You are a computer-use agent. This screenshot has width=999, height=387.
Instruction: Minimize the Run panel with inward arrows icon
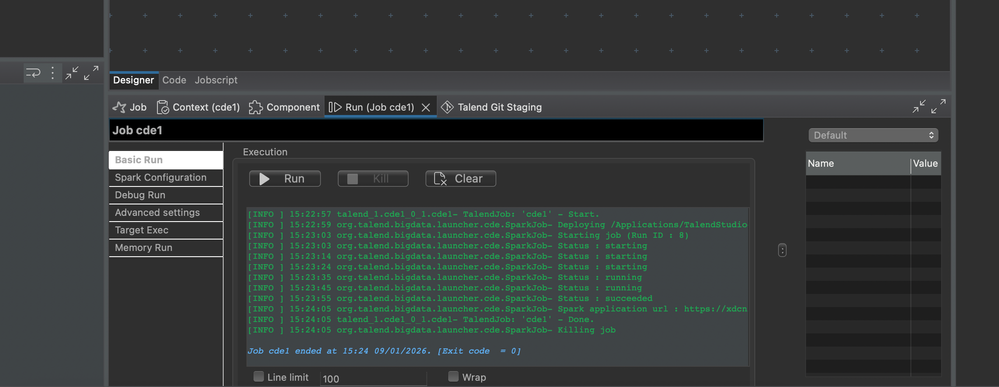click(919, 107)
